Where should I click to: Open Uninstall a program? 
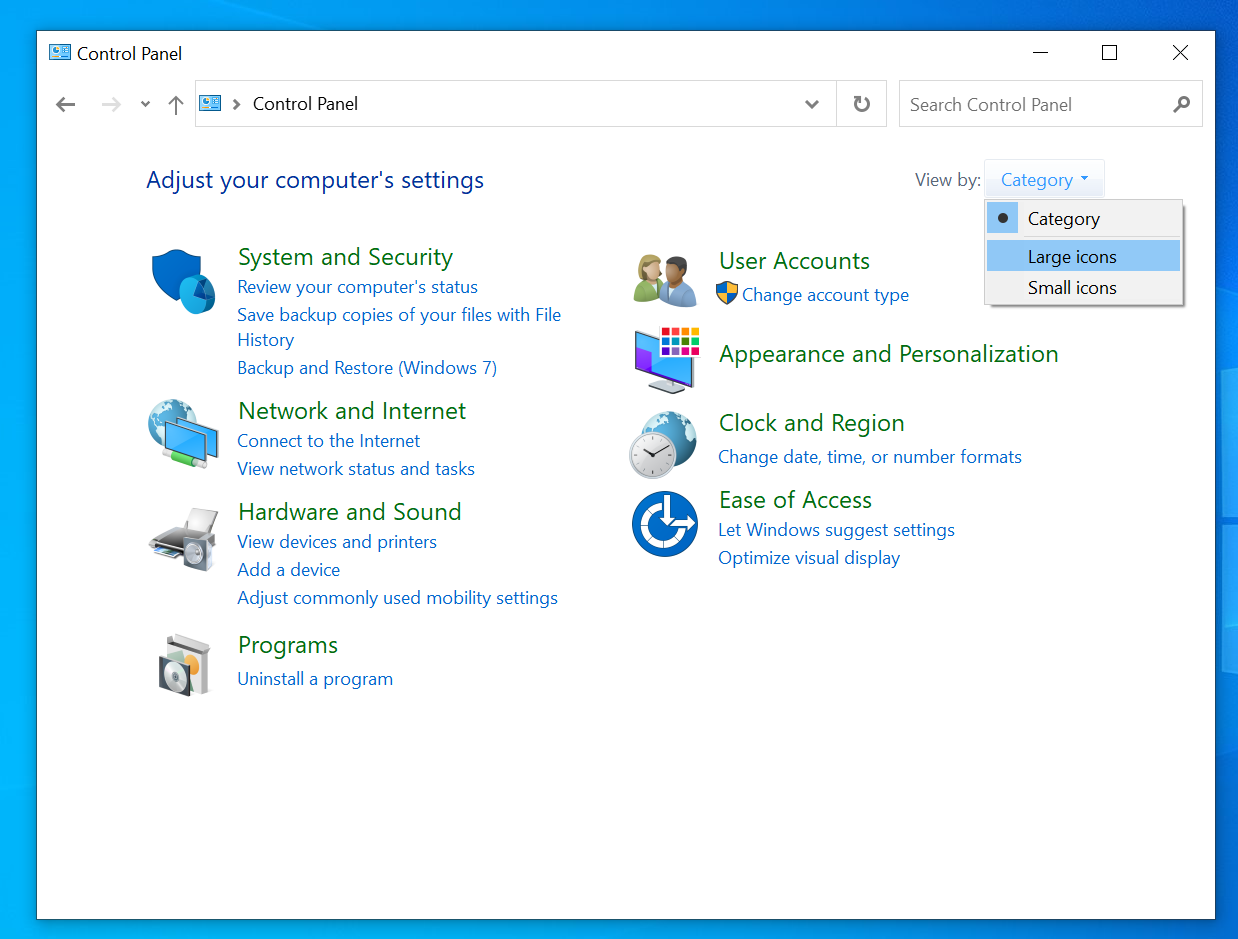pyautogui.click(x=315, y=678)
